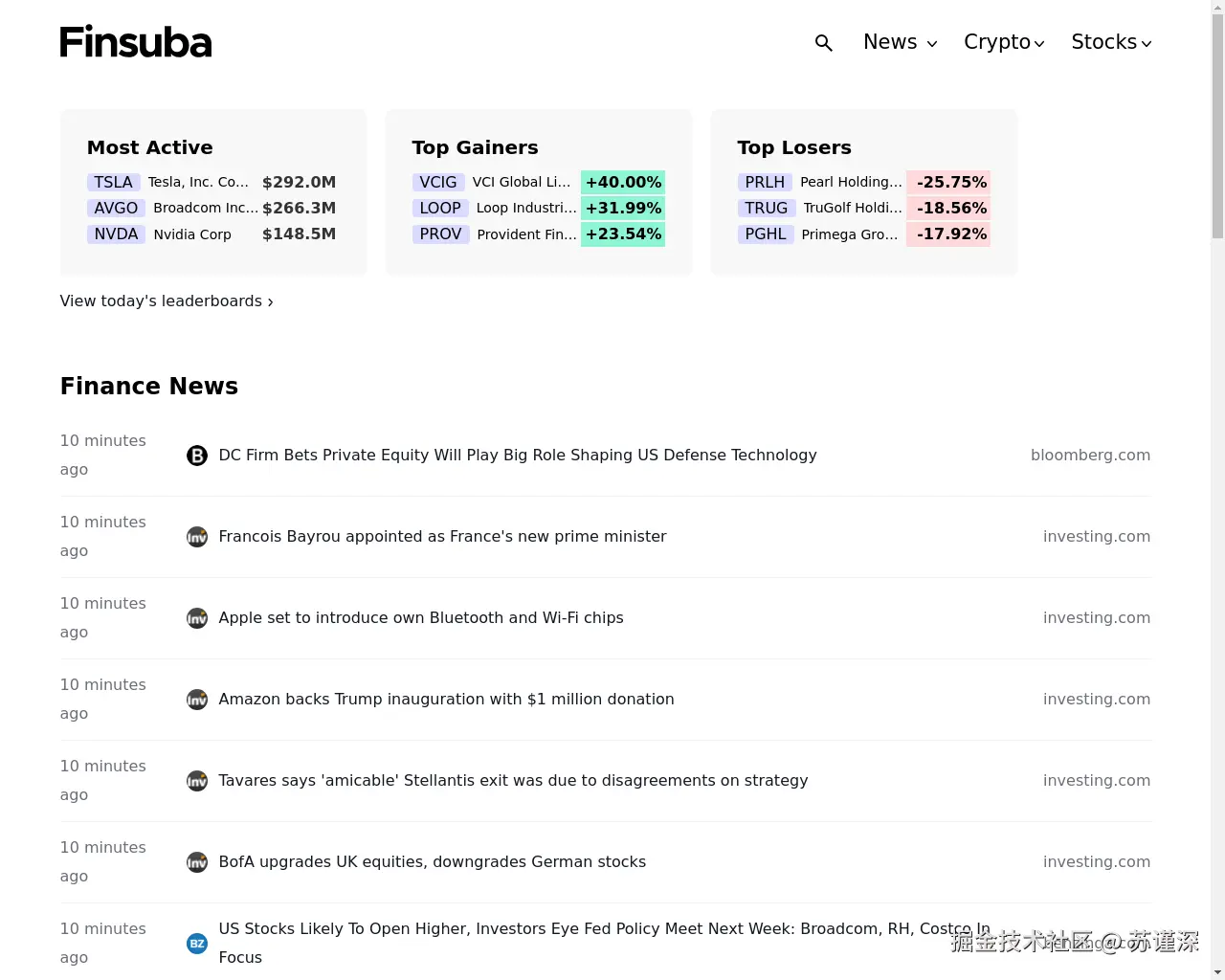
Task: Click Provident Fin company name
Action: (527, 234)
